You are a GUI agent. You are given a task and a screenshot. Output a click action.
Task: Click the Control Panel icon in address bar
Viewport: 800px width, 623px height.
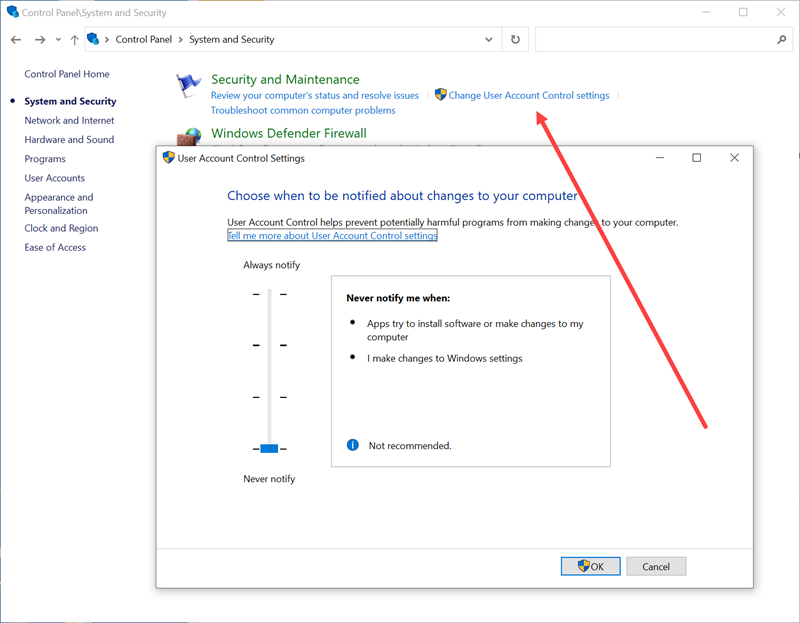point(93,39)
